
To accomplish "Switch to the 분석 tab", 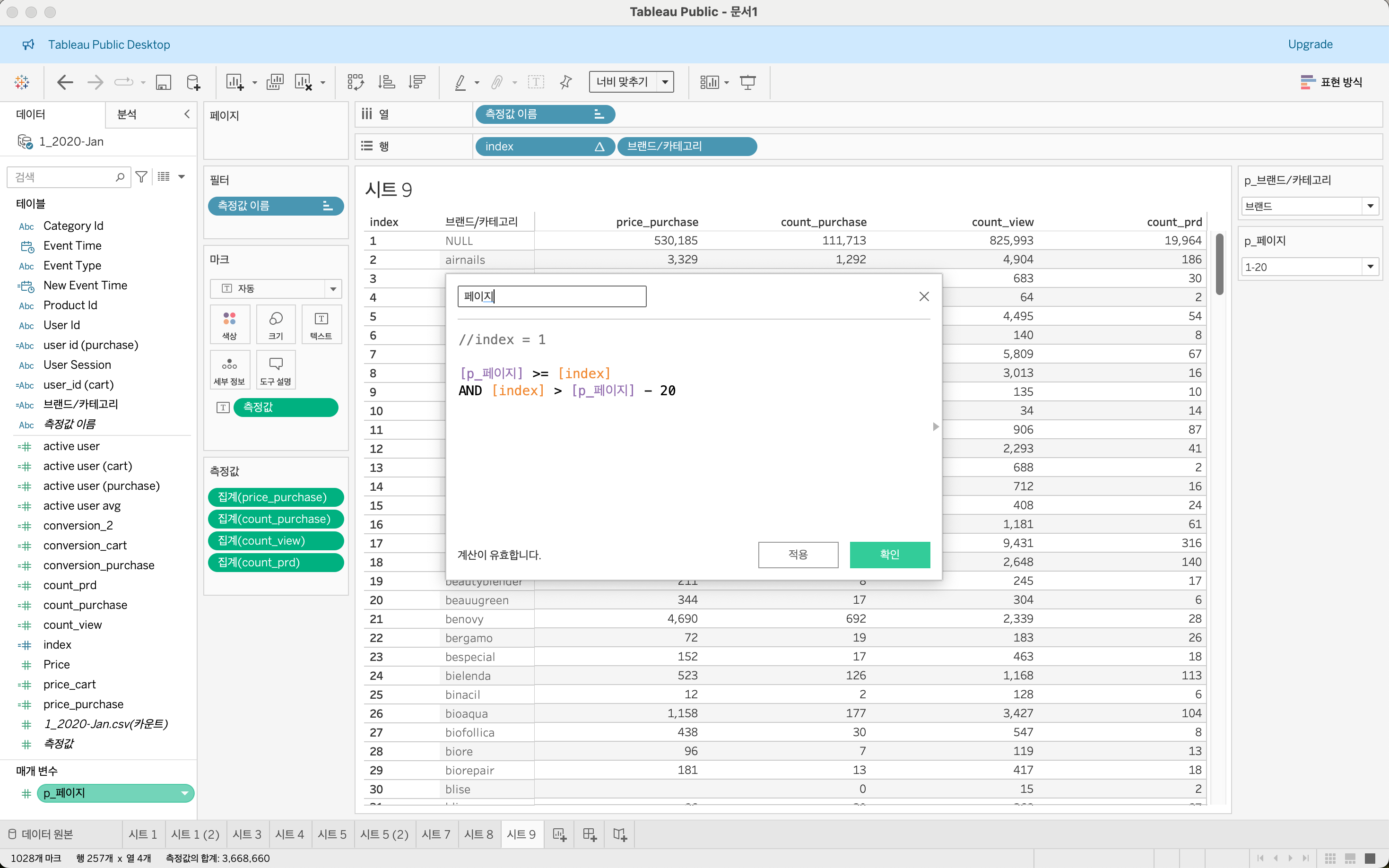I will 127,114.
